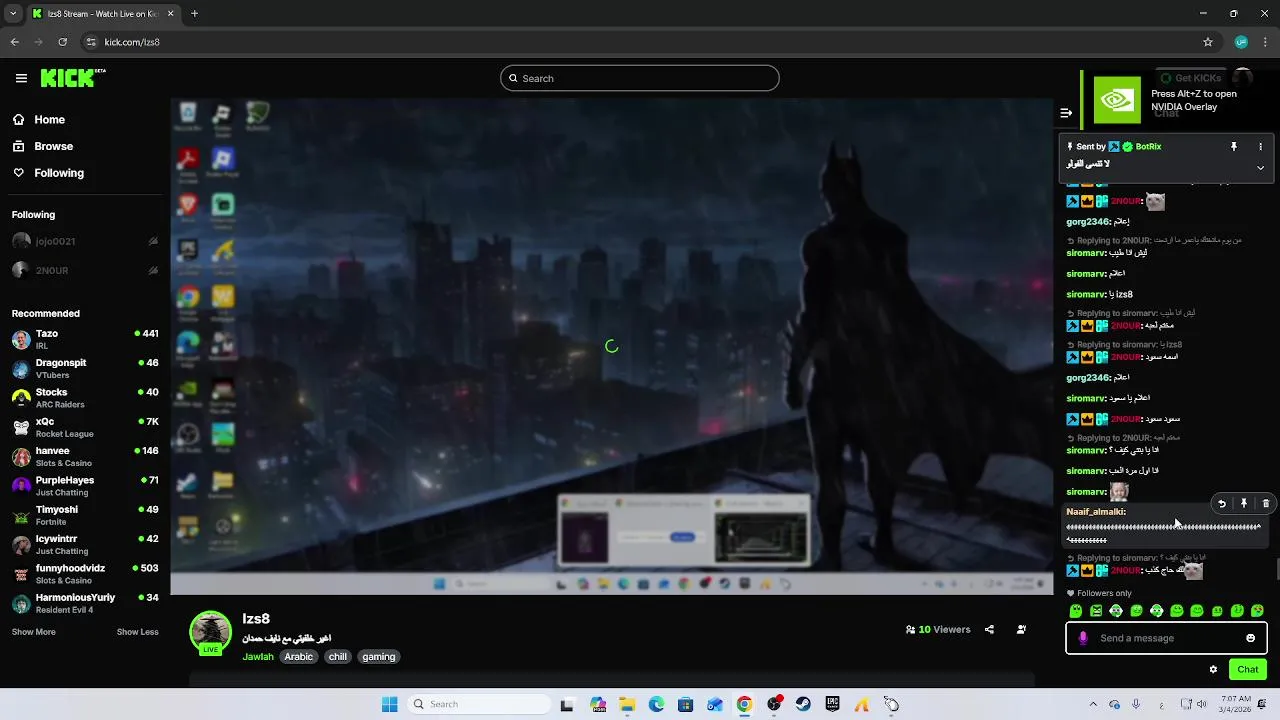Click gaming tag
This screenshot has height=720, width=1280.
(x=379, y=657)
